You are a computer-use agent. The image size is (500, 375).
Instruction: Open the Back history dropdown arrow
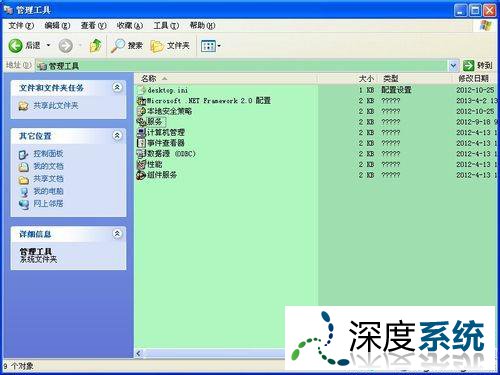coord(49,45)
